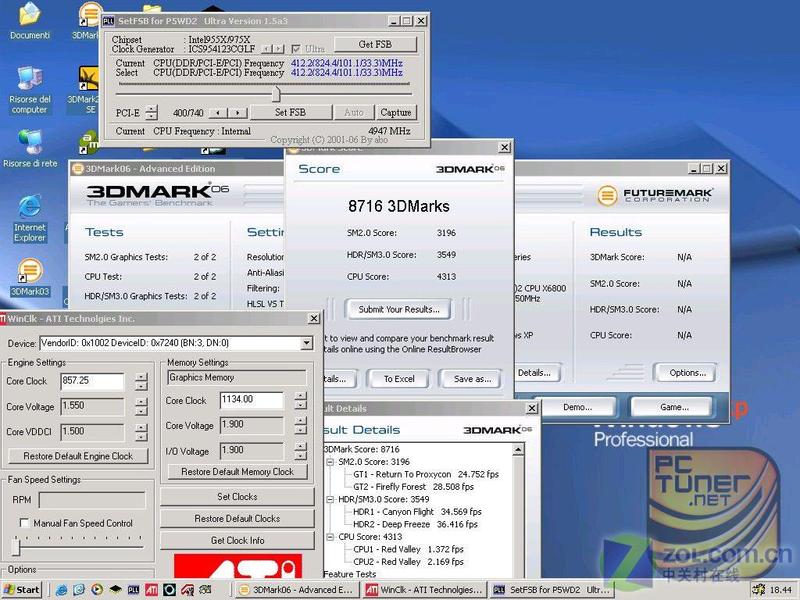Select GT2 - Firefly Forest row

click(x=414, y=487)
